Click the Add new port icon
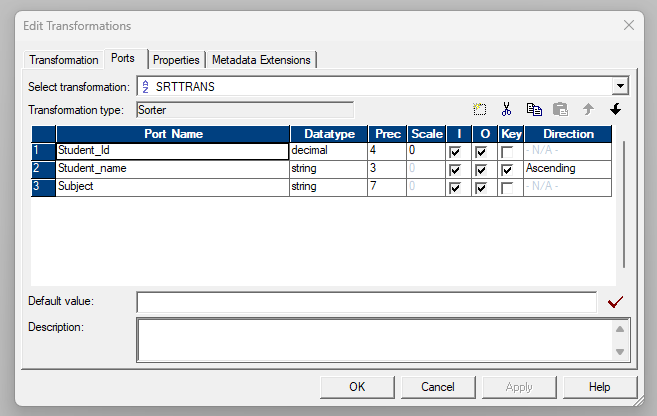This screenshot has height=416, width=657. (480, 109)
